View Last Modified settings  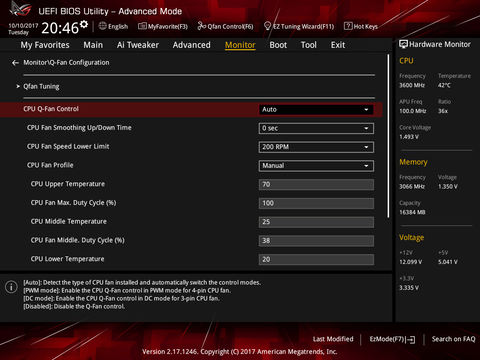pos(333,339)
